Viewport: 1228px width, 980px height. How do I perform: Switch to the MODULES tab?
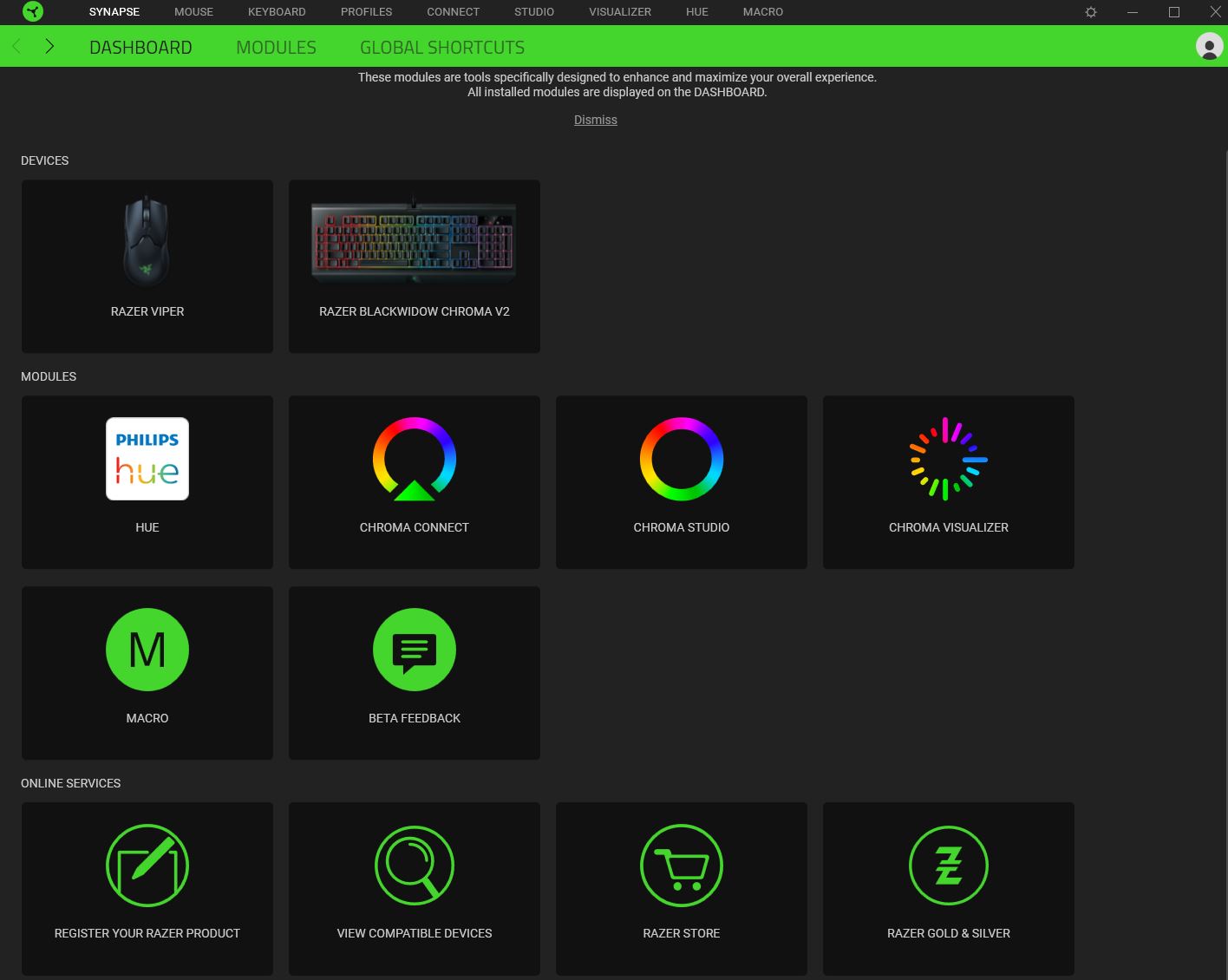[x=276, y=47]
